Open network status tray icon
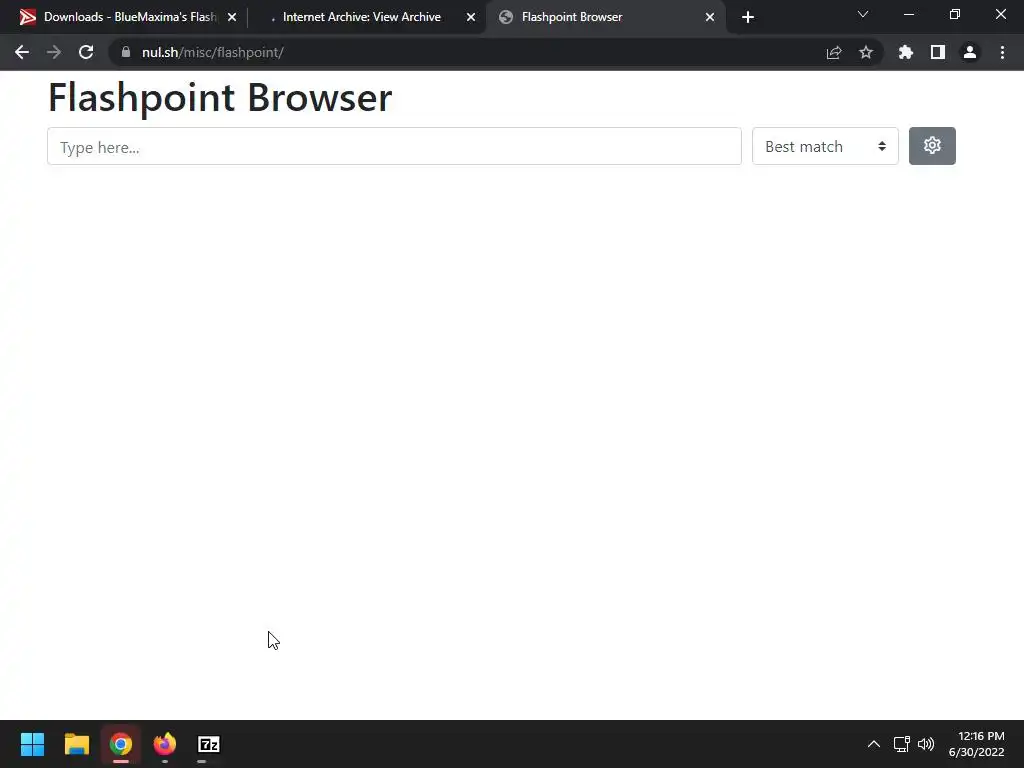 [902, 744]
